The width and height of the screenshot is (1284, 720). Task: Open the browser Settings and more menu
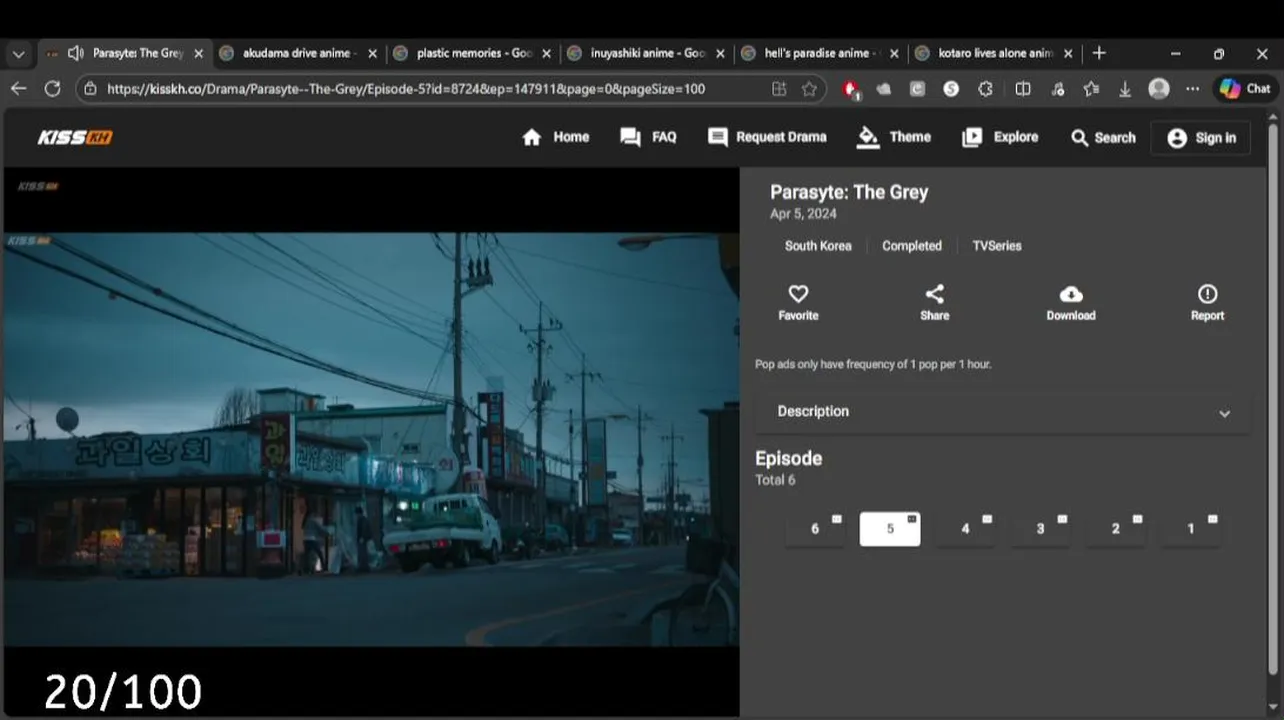[1192, 89]
